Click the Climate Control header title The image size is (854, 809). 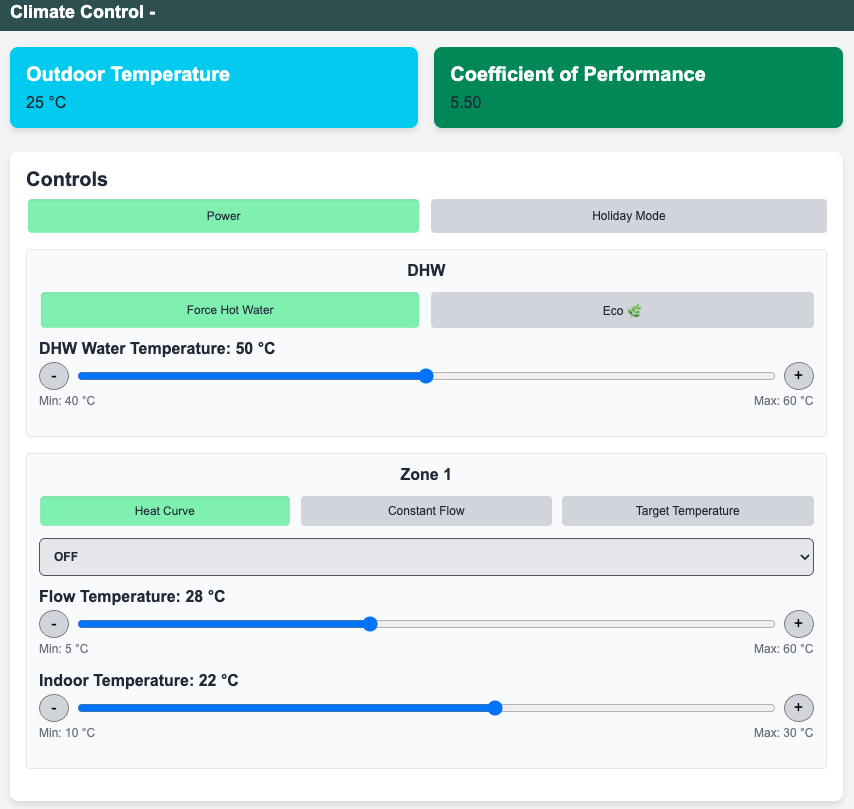[x=83, y=13]
